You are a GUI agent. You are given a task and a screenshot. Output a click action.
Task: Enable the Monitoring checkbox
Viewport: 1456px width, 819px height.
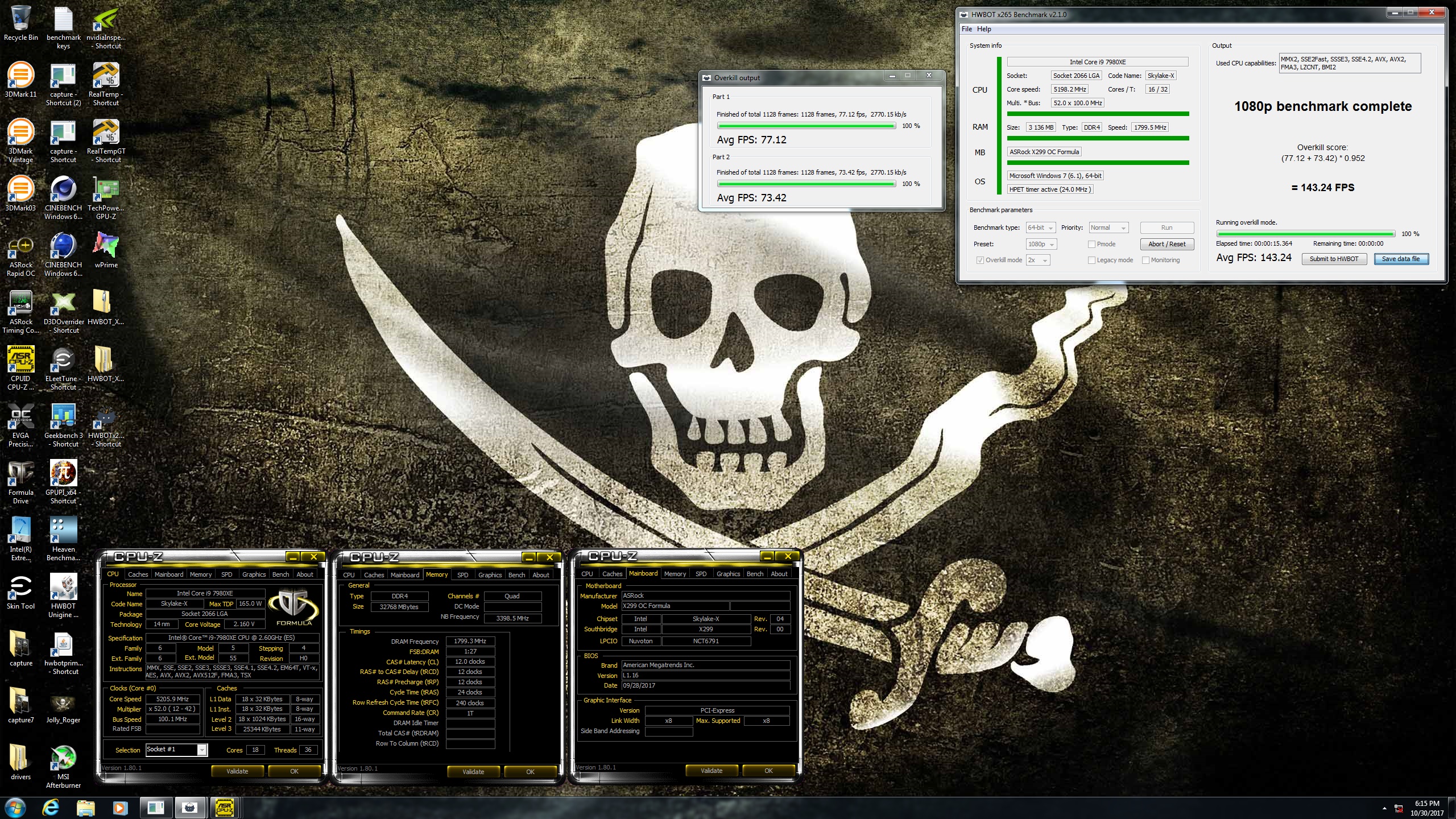point(1145,260)
